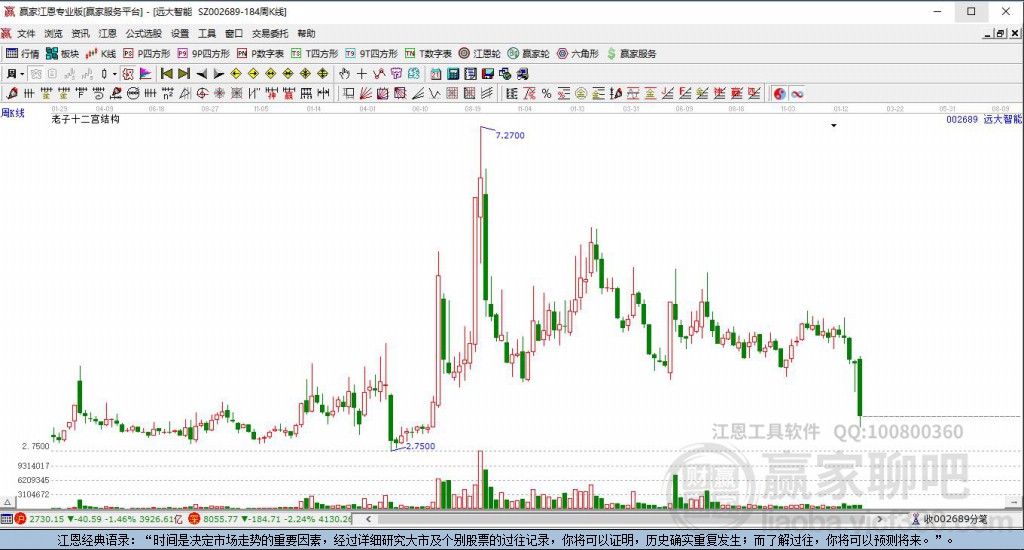Click the calendar icon in toolbar
Viewport: 1024px width, 550px height.
pos(436,74)
